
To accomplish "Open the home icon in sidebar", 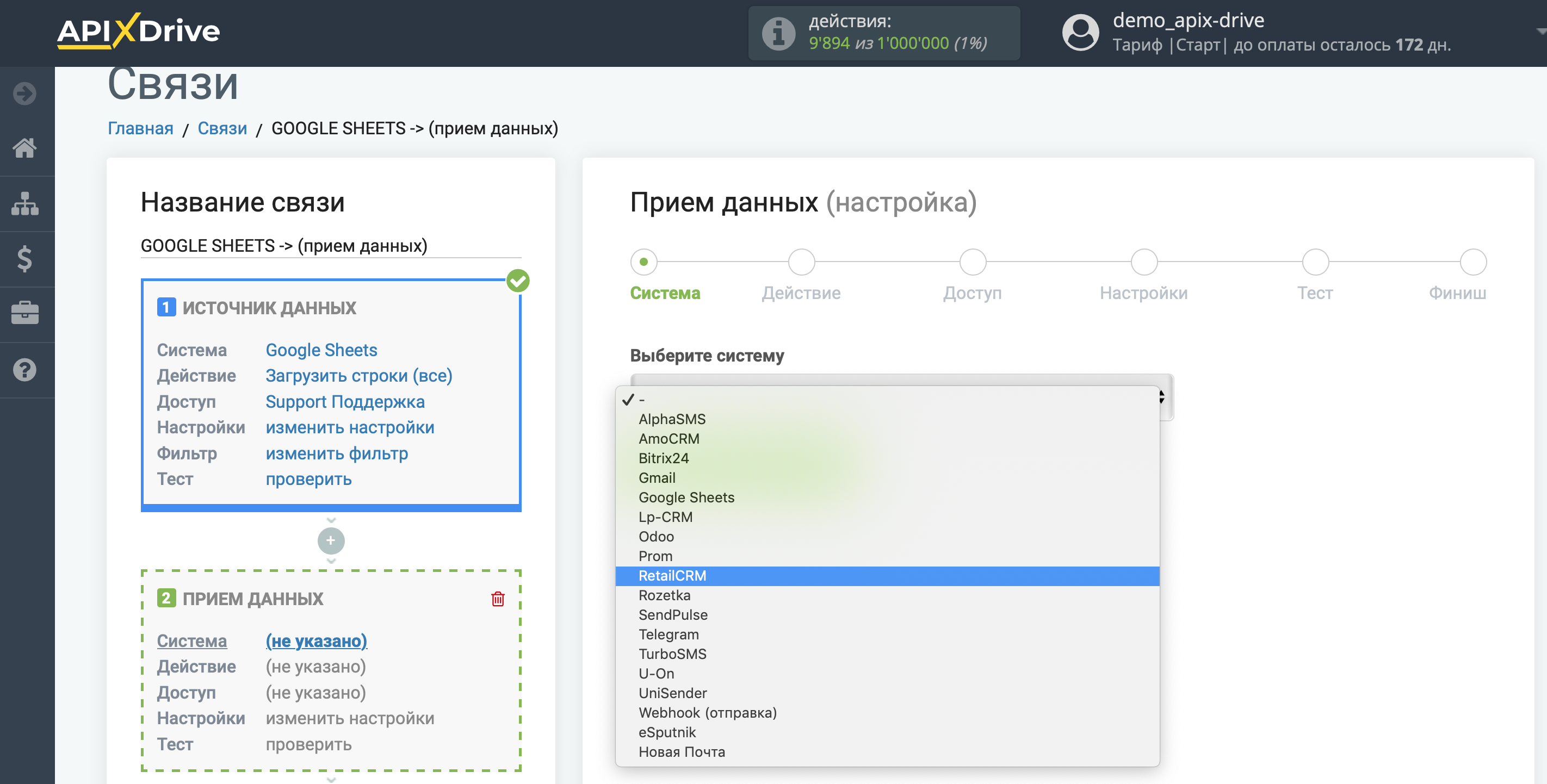I will (x=24, y=148).
